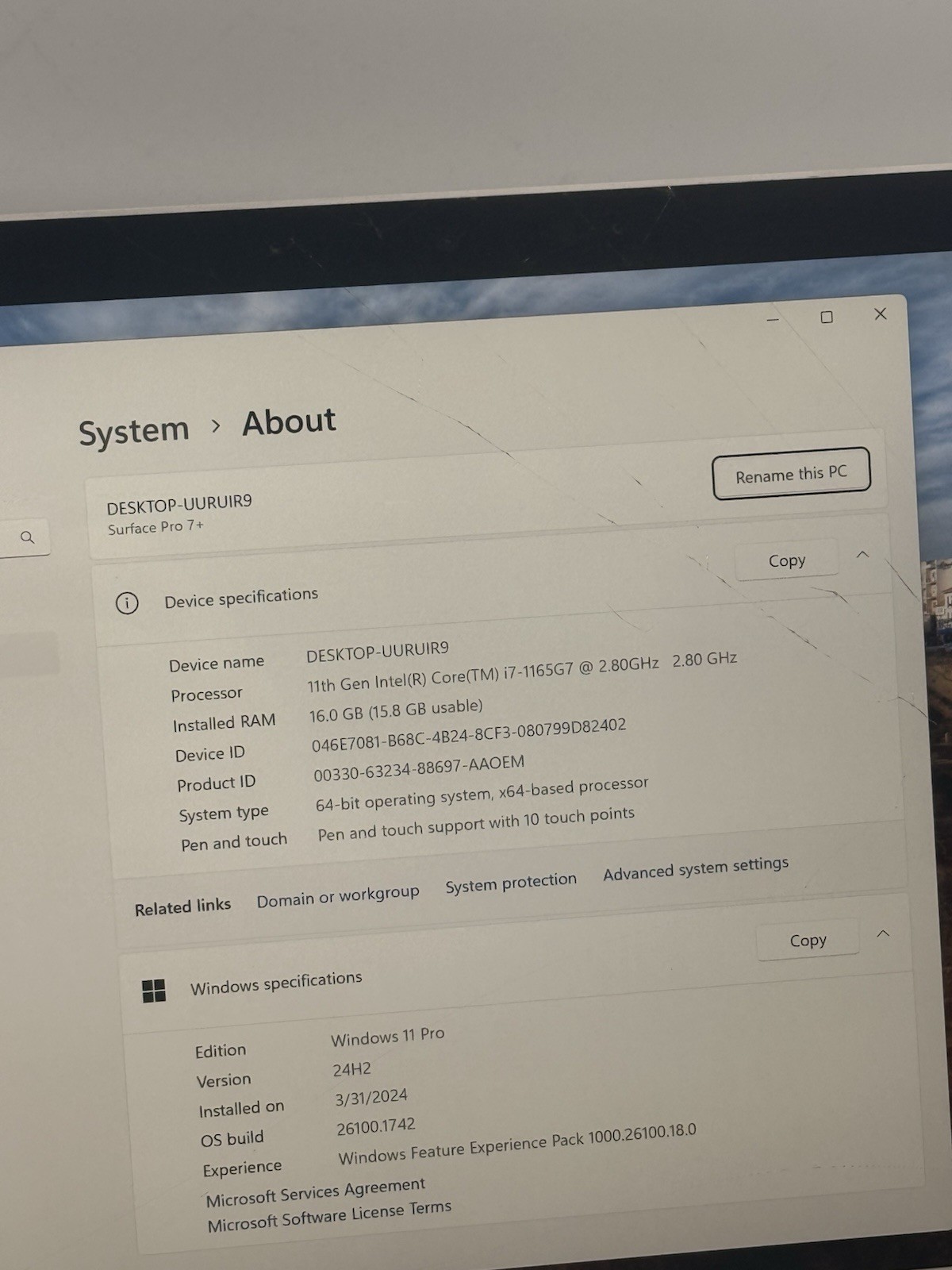The height and width of the screenshot is (1270, 952).
Task: Click the DESKTOP-UURUIR9 name at top card
Action: point(179,504)
